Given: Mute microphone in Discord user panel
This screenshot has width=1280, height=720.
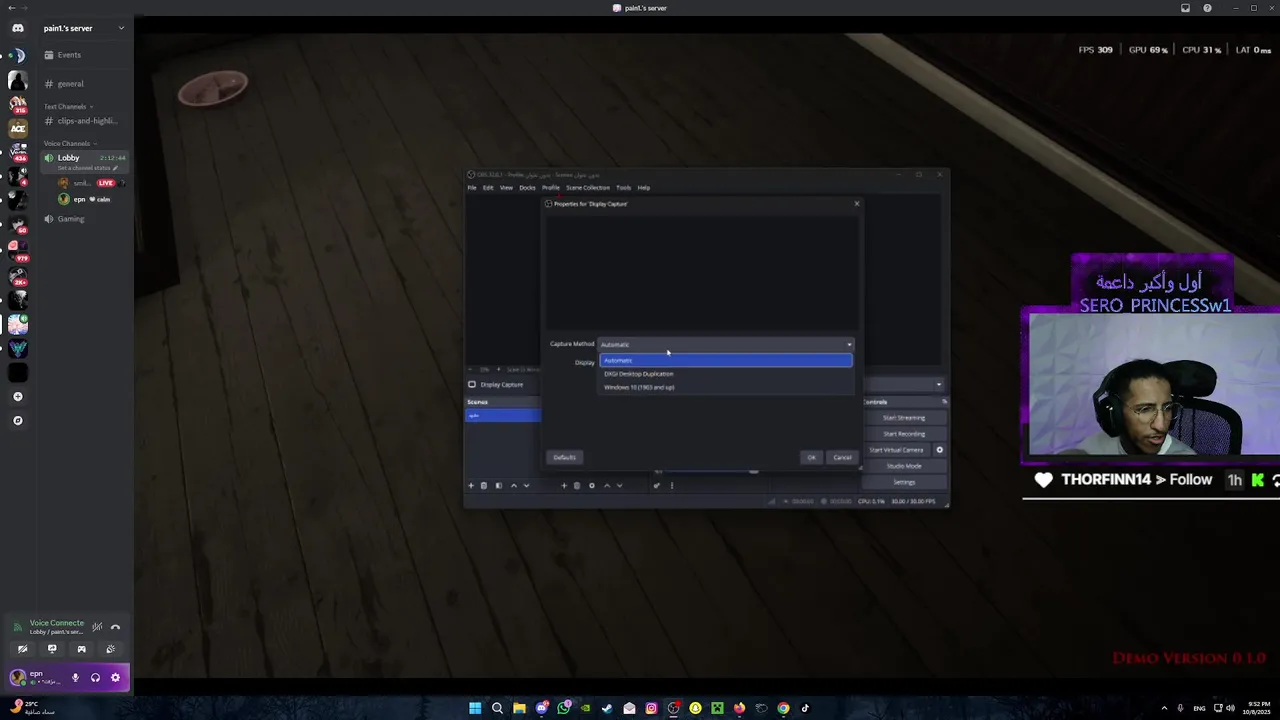Looking at the screenshot, I should (x=75, y=678).
